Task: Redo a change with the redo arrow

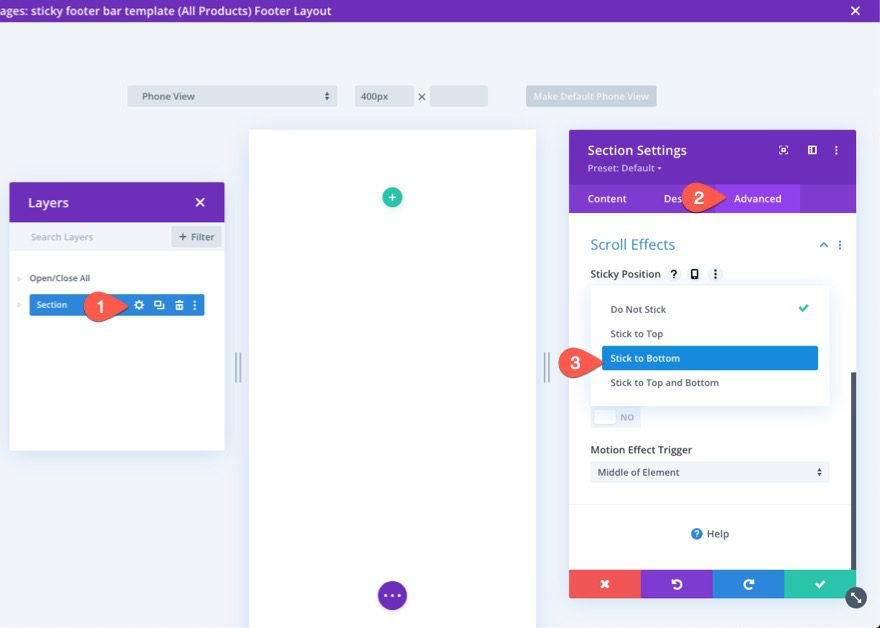Action: (x=749, y=584)
